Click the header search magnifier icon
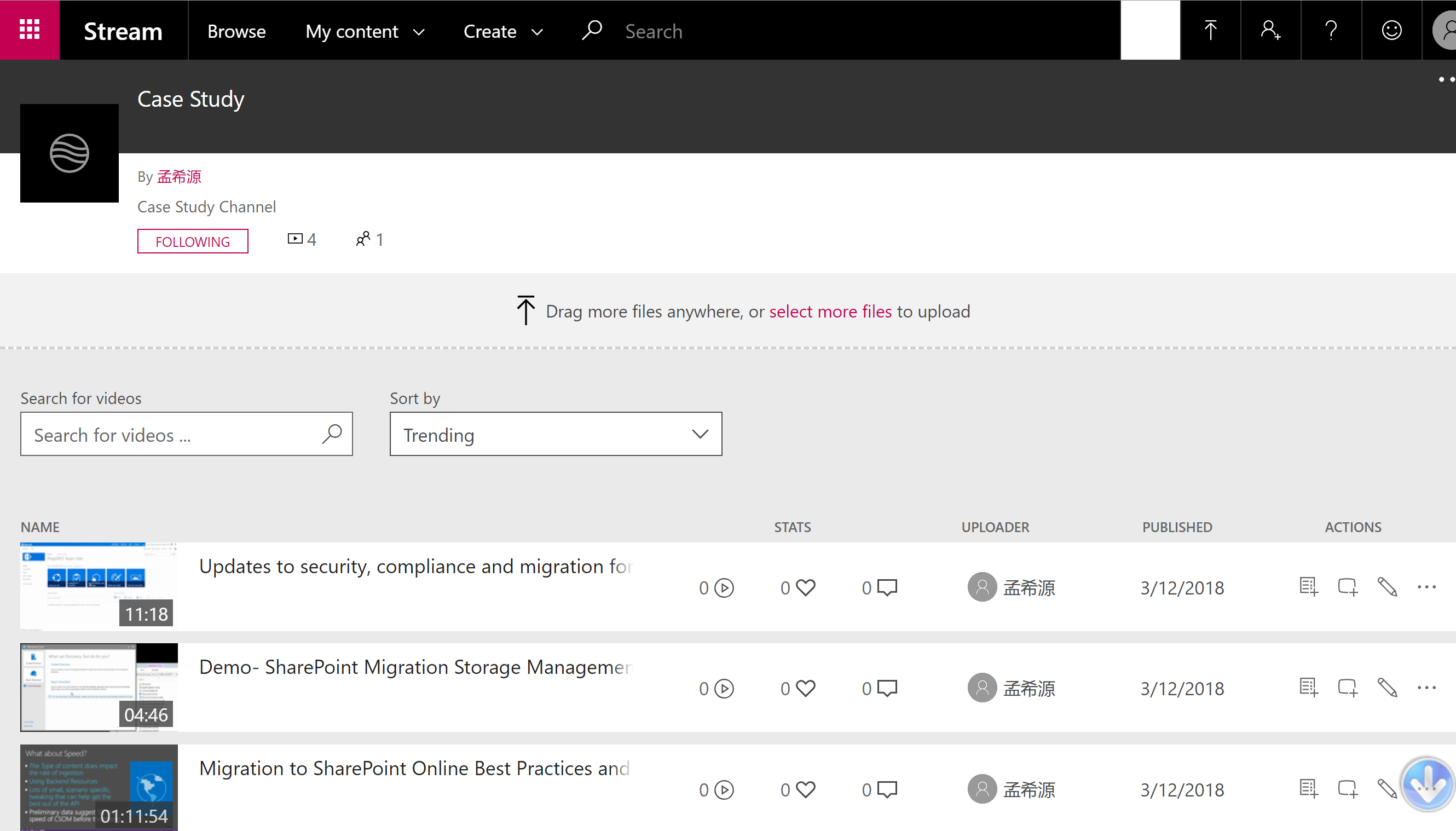Viewport: 1456px width, 831px height. coord(592,30)
